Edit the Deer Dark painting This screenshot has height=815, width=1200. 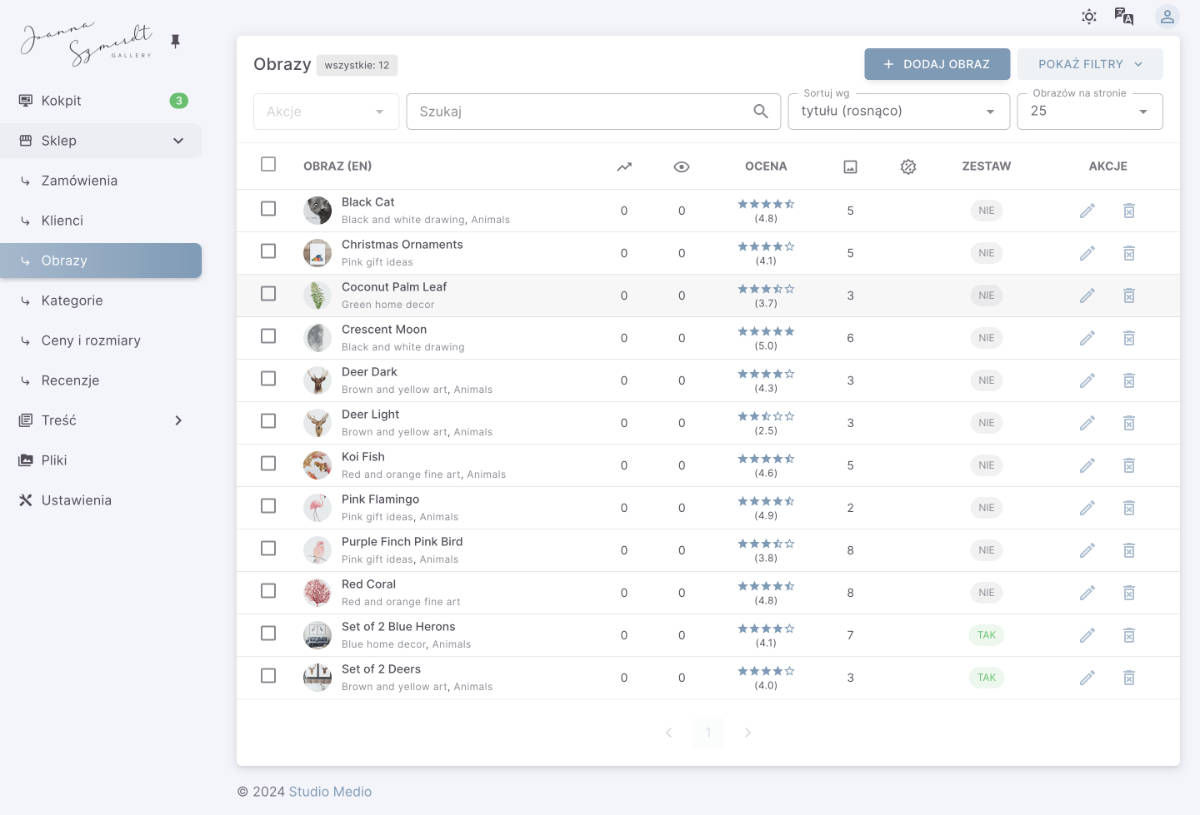pos(1087,381)
